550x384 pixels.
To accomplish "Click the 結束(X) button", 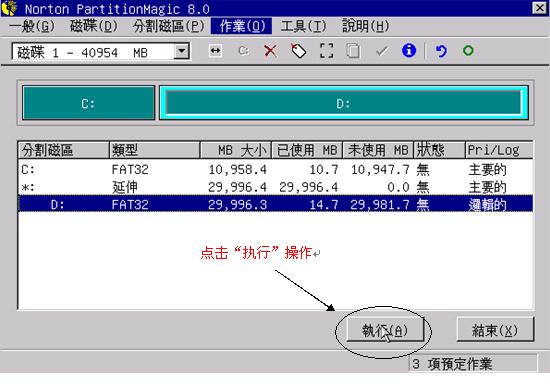I will [x=495, y=330].
